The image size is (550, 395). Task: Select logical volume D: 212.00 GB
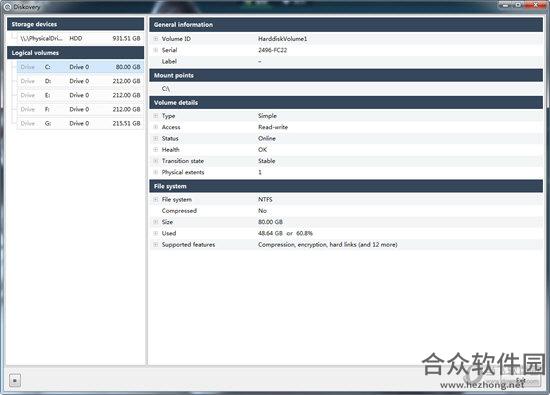pyautogui.click(x=80, y=81)
